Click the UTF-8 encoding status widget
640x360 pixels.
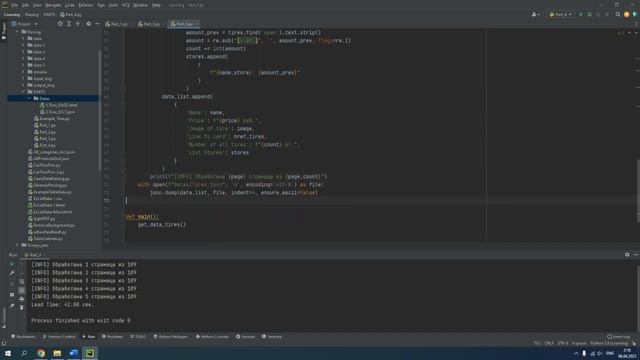point(563,343)
